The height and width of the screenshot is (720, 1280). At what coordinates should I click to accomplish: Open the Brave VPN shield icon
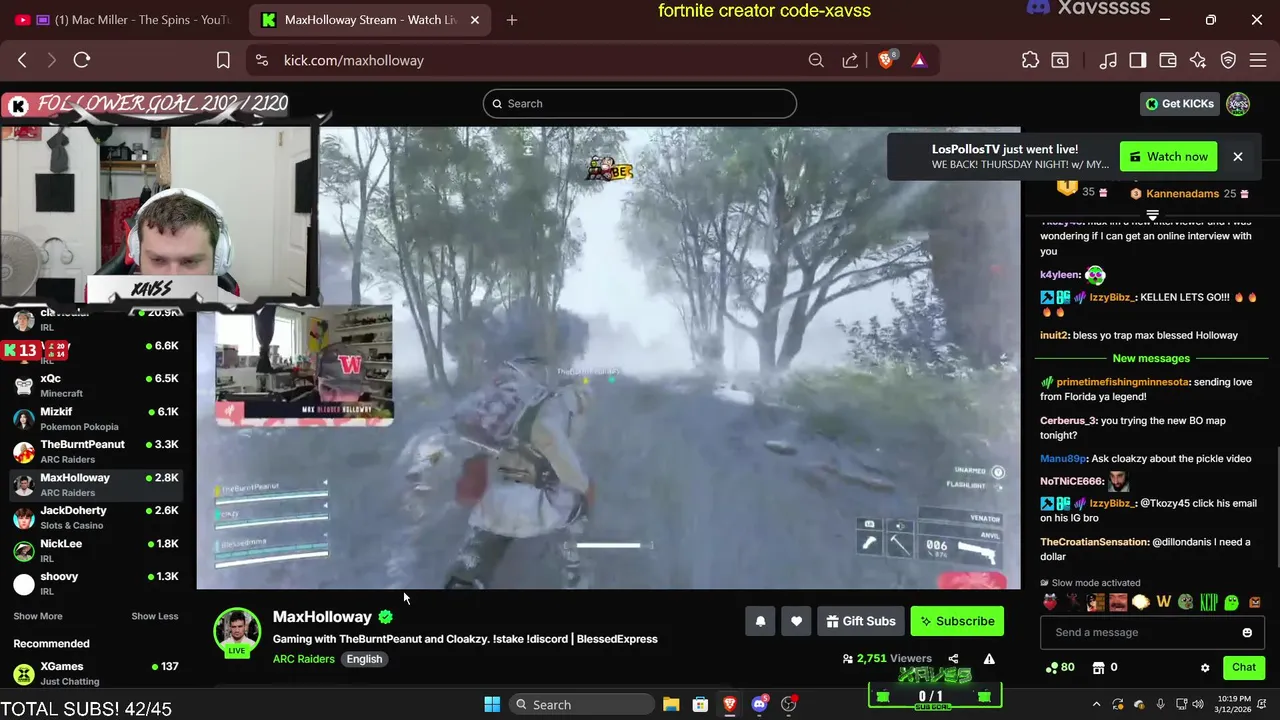(x=1228, y=60)
